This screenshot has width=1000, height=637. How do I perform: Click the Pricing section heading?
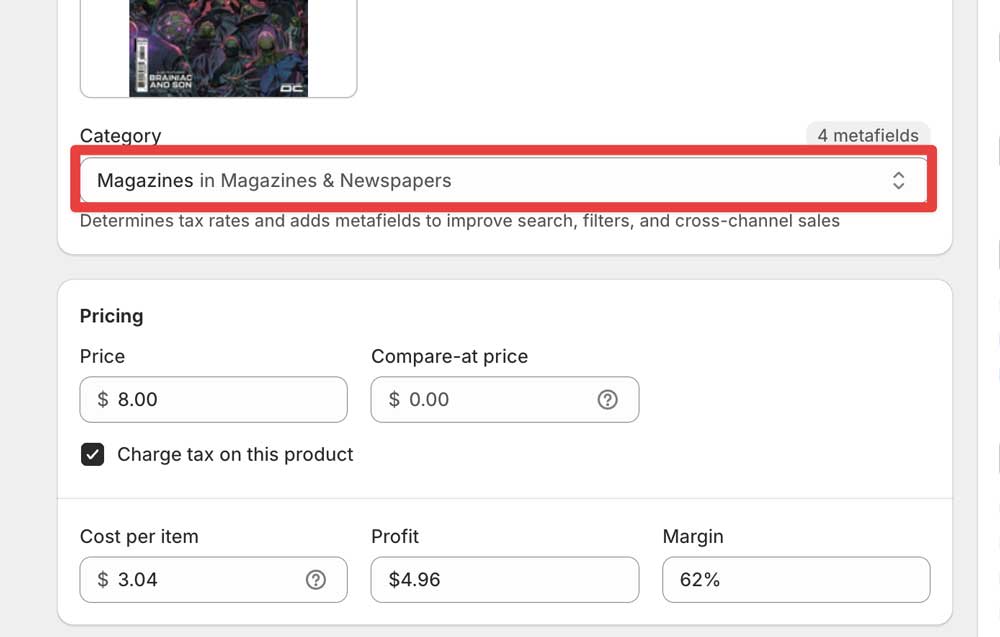(111, 316)
